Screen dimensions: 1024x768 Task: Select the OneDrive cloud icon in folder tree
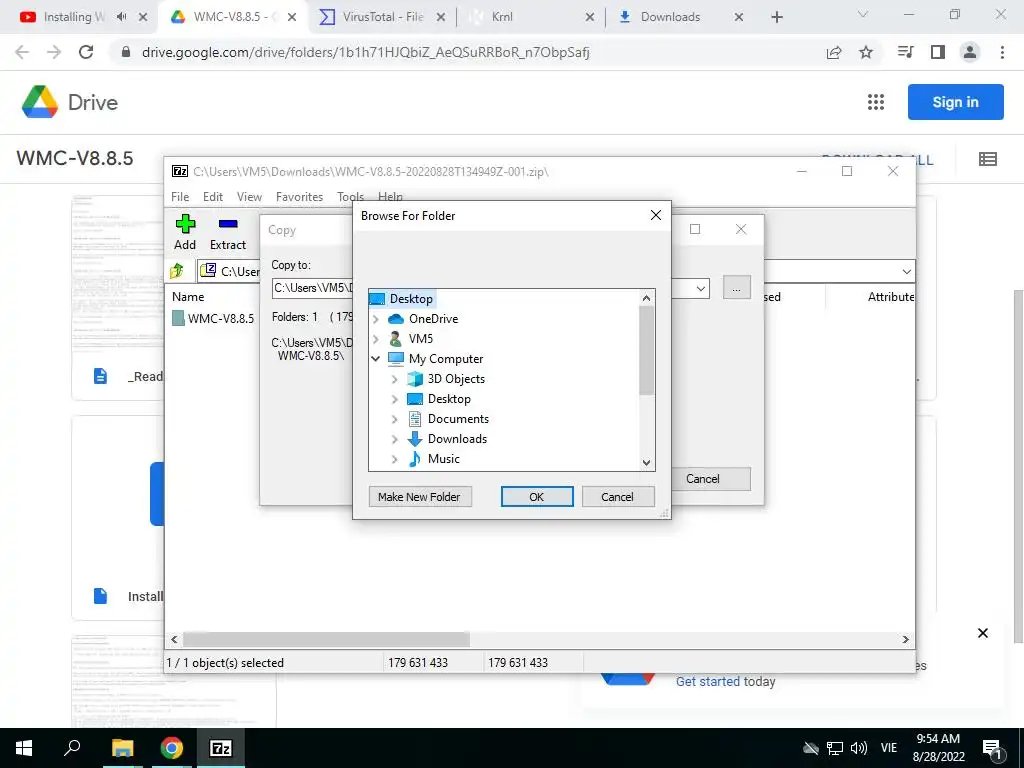pos(396,319)
